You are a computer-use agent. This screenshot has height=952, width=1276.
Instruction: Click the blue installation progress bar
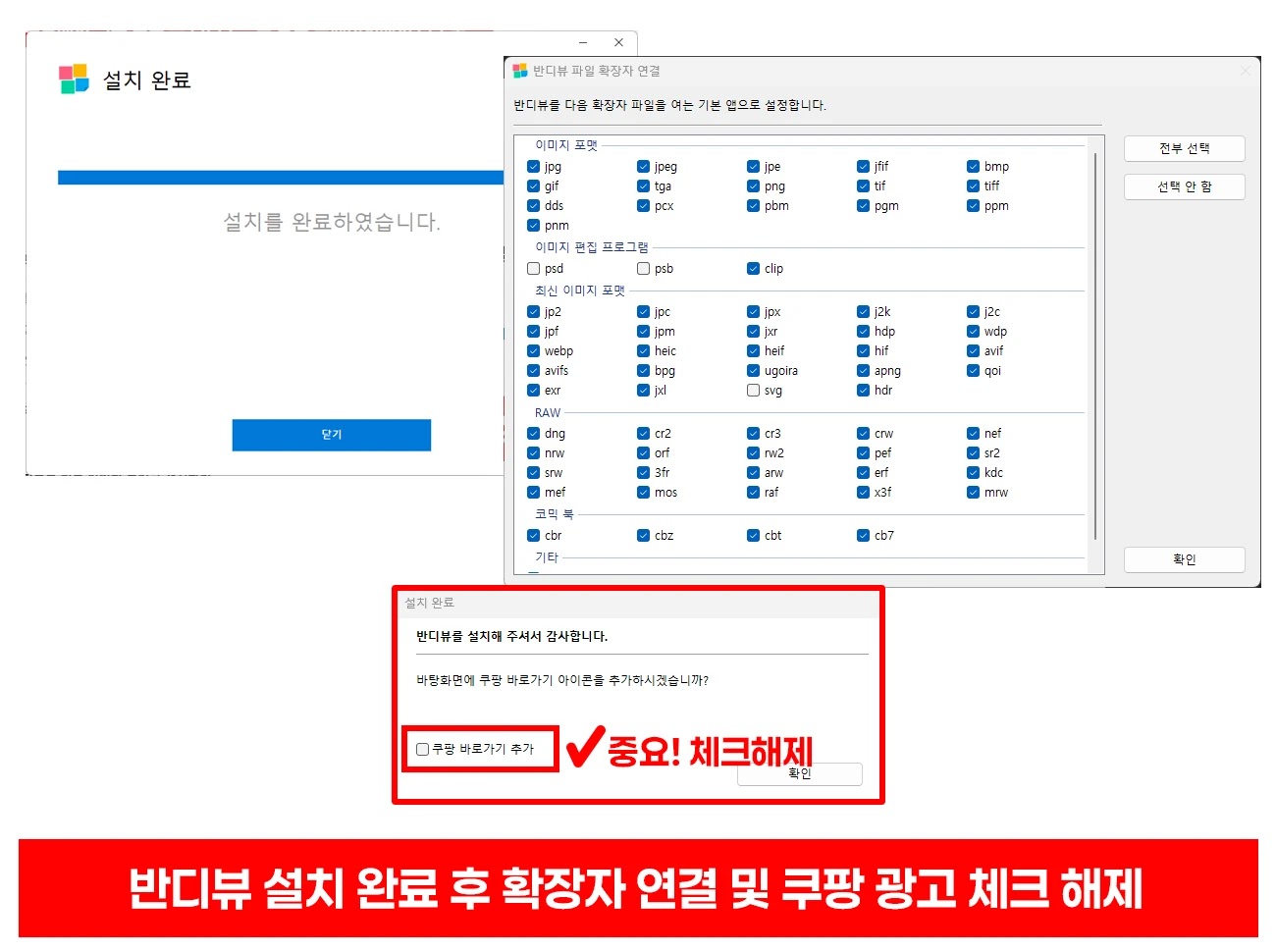pos(281,178)
